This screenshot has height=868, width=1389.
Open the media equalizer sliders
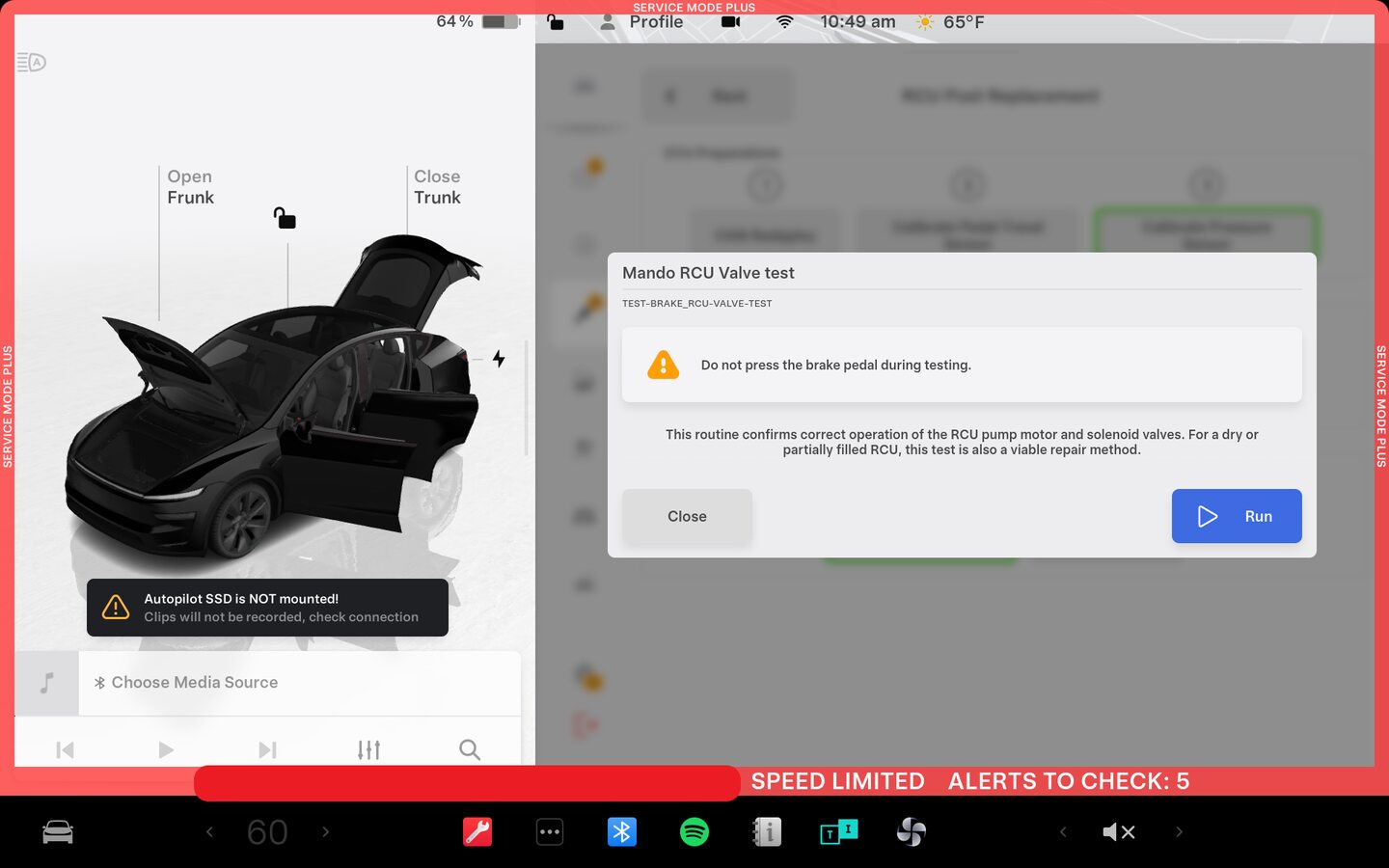[x=368, y=749]
